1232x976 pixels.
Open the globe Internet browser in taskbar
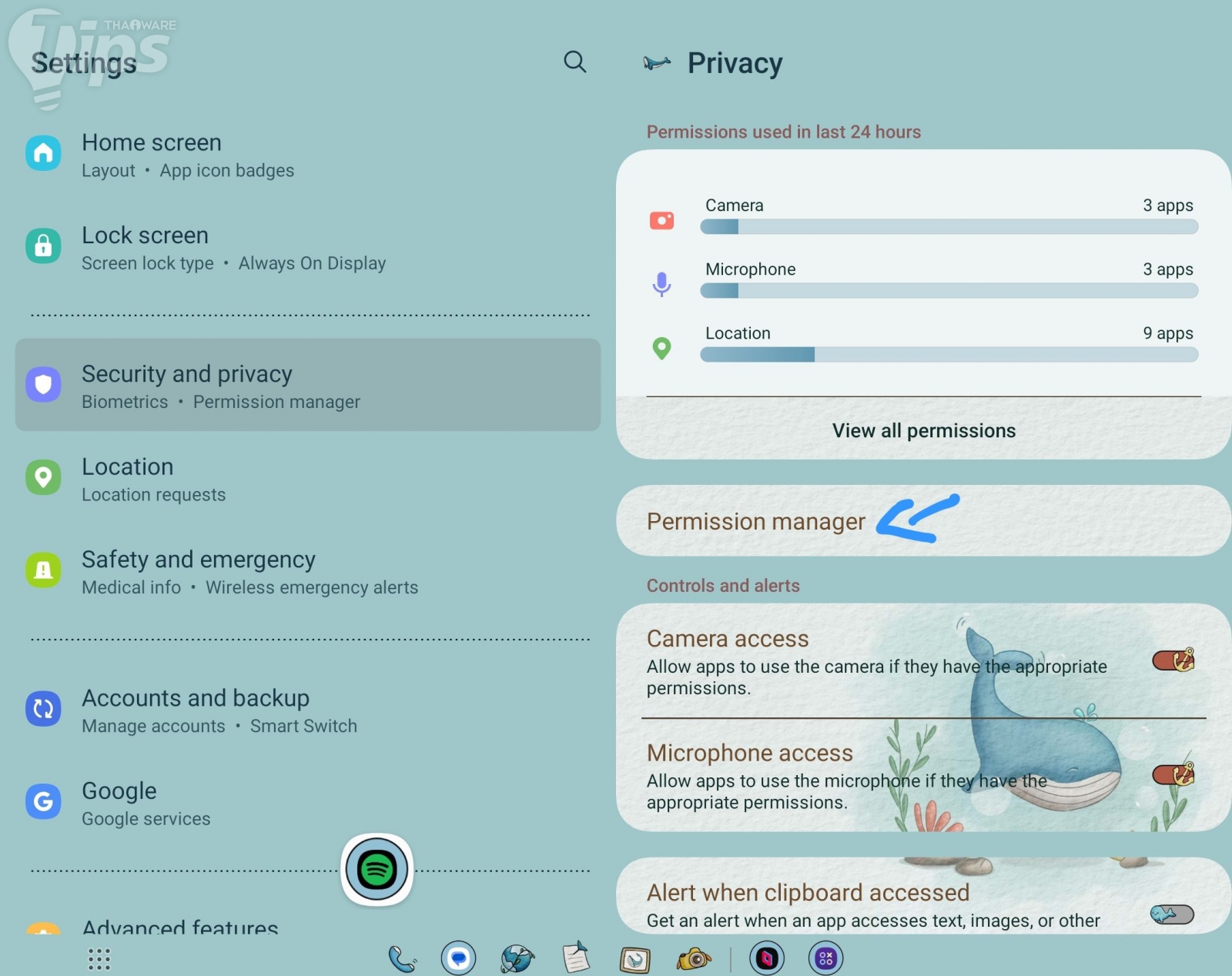click(x=517, y=959)
